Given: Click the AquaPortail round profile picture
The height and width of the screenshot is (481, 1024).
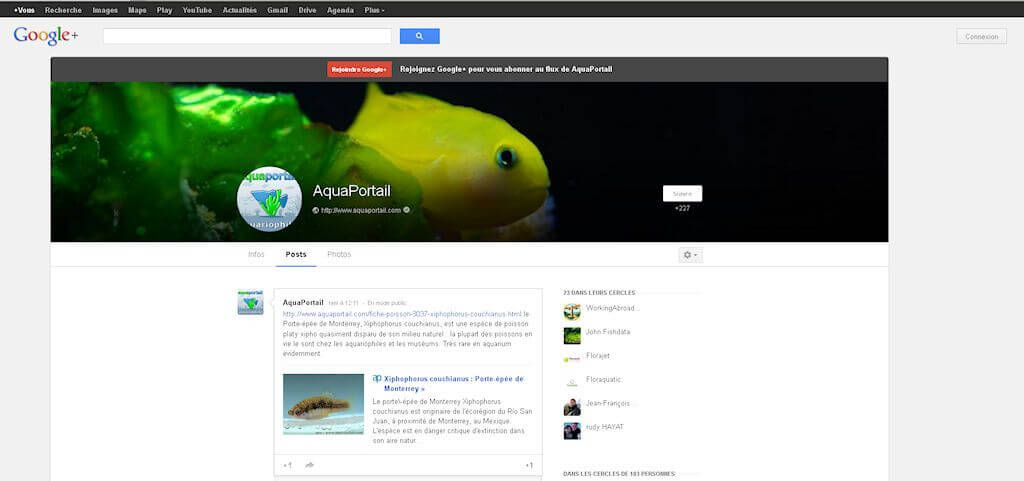Looking at the screenshot, I should pos(269,199).
